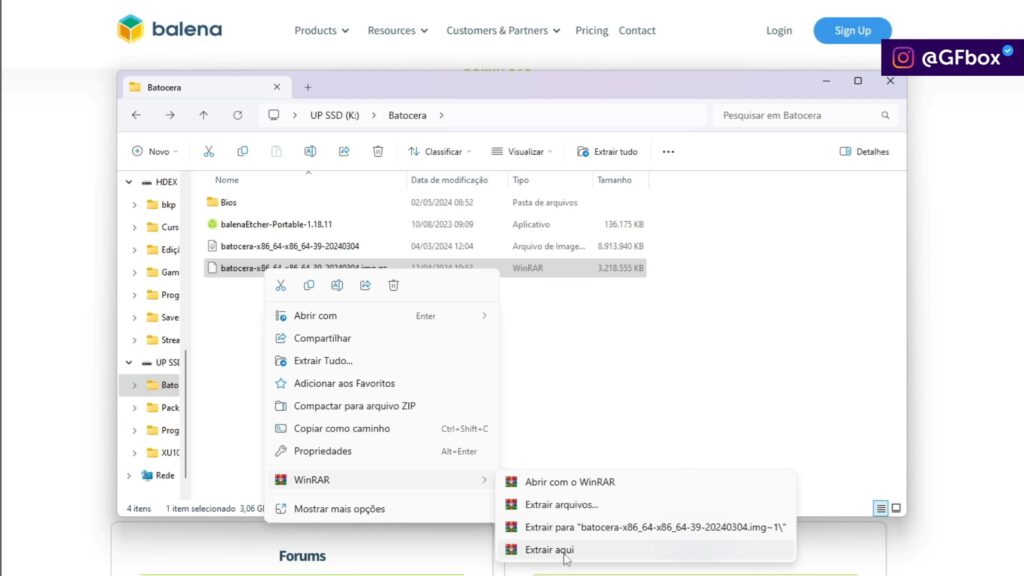Choose Copiar como caminho
Image resolution: width=1024 pixels, height=576 pixels.
click(x=381, y=428)
